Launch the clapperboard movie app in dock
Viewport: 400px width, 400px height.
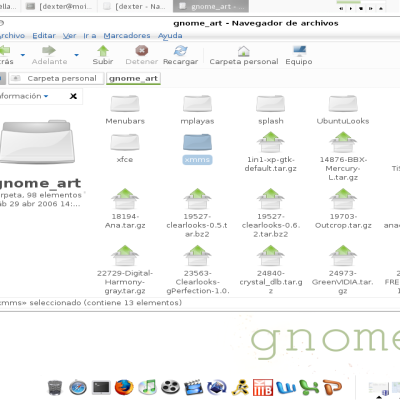point(194,387)
